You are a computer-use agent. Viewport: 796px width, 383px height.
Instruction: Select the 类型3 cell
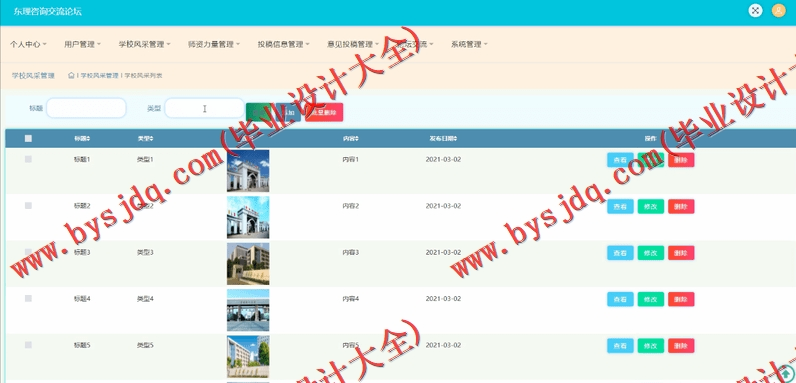pos(145,252)
